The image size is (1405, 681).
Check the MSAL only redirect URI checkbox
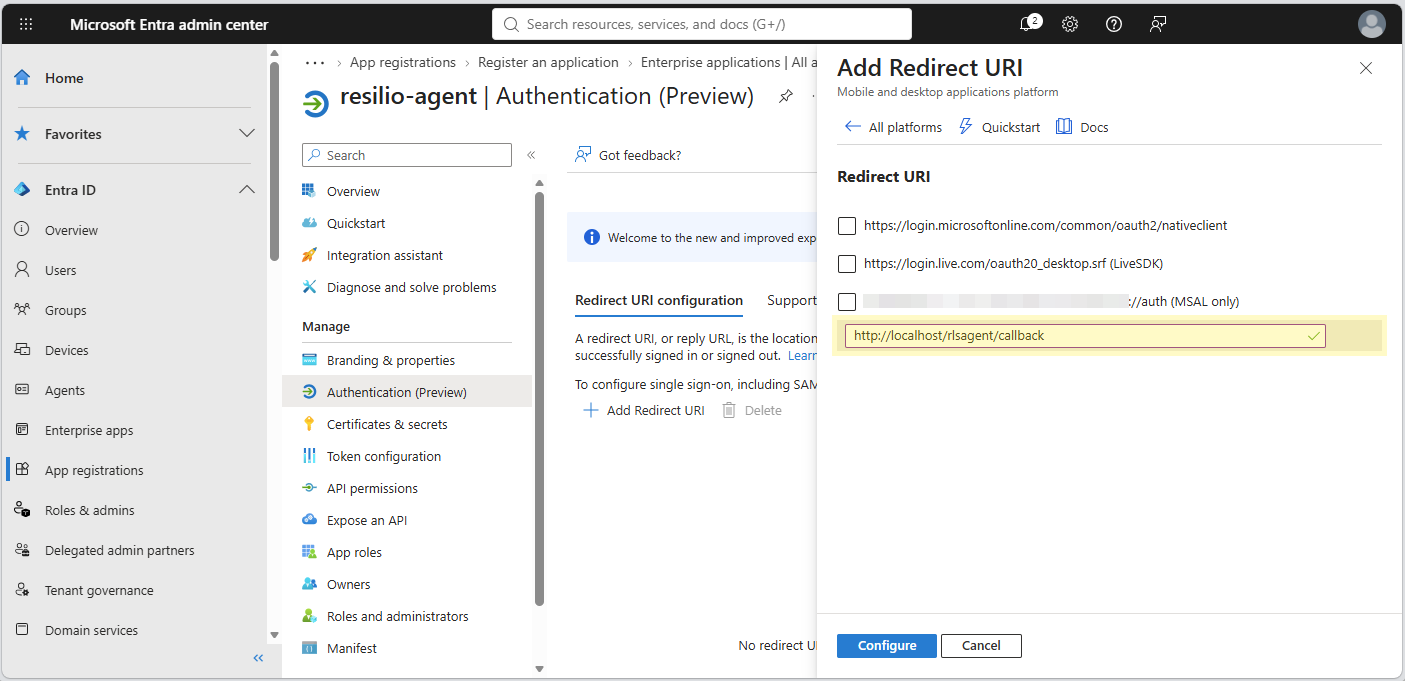point(847,301)
